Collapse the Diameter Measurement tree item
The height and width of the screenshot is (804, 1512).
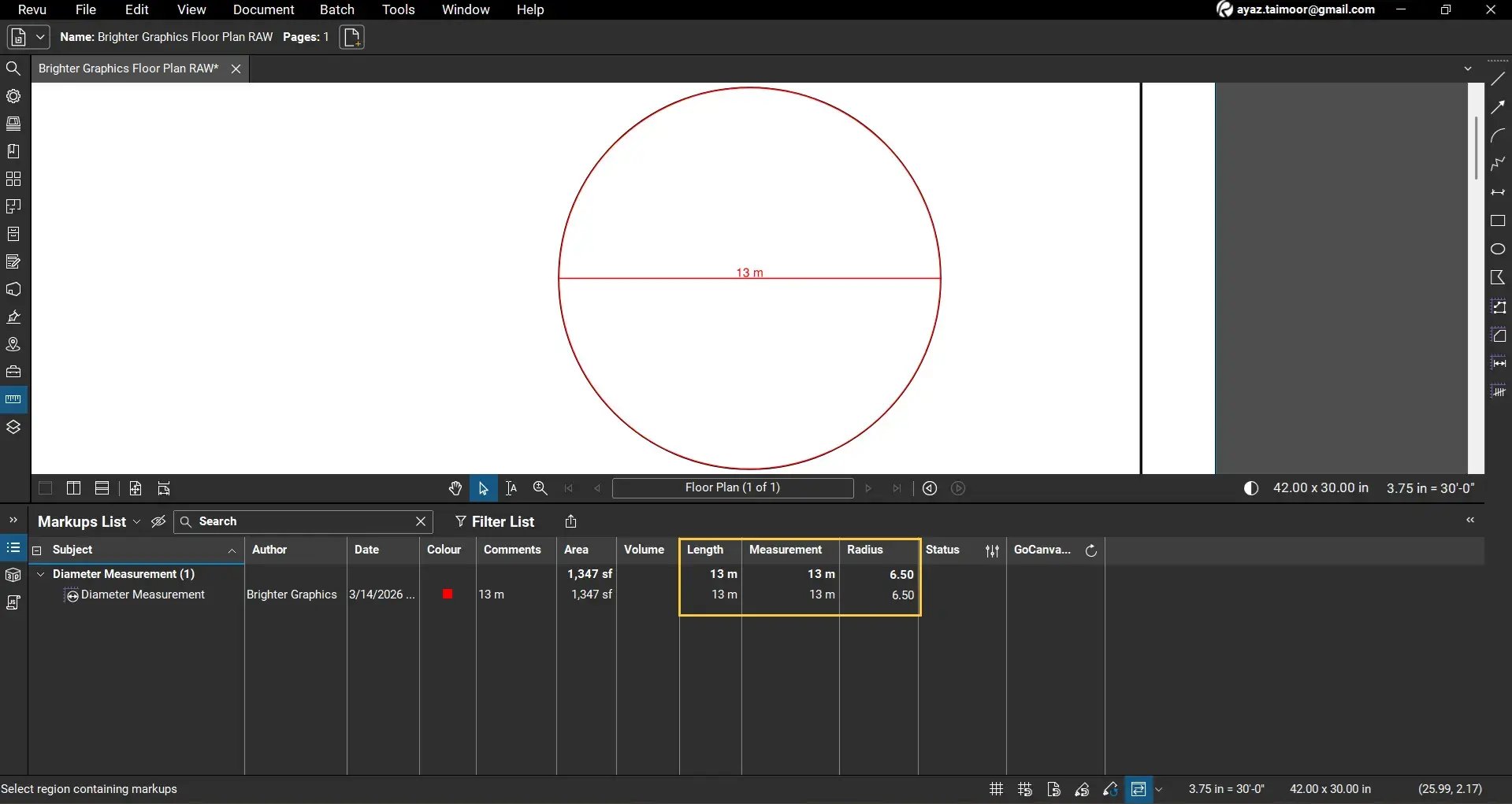tap(40, 574)
